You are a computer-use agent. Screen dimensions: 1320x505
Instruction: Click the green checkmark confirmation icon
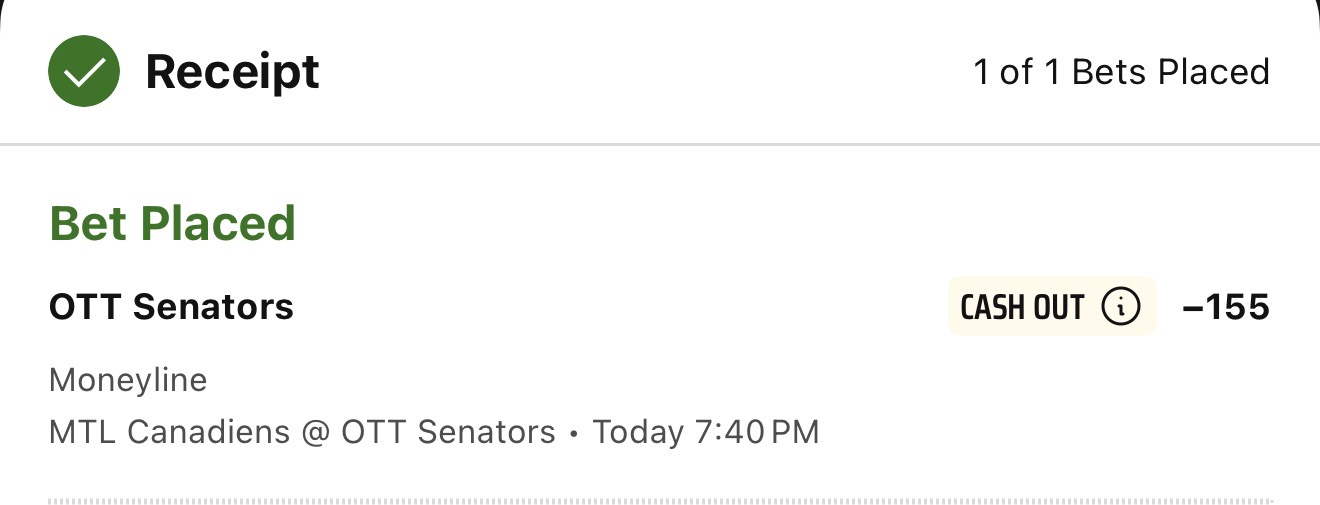tap(84, 72)
